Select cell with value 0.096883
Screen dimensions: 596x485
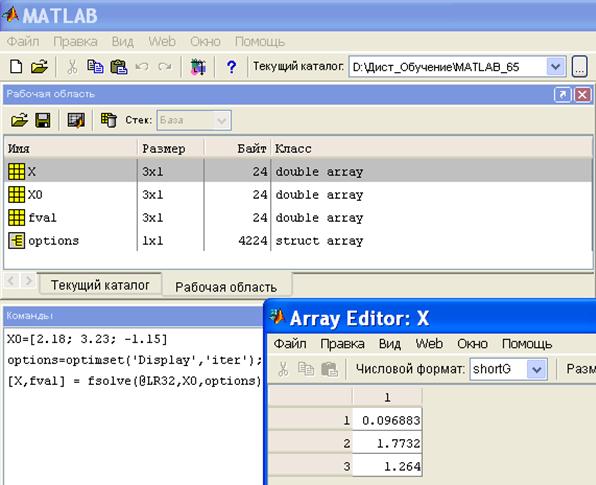pyautogui.click(x=387, y=420)
